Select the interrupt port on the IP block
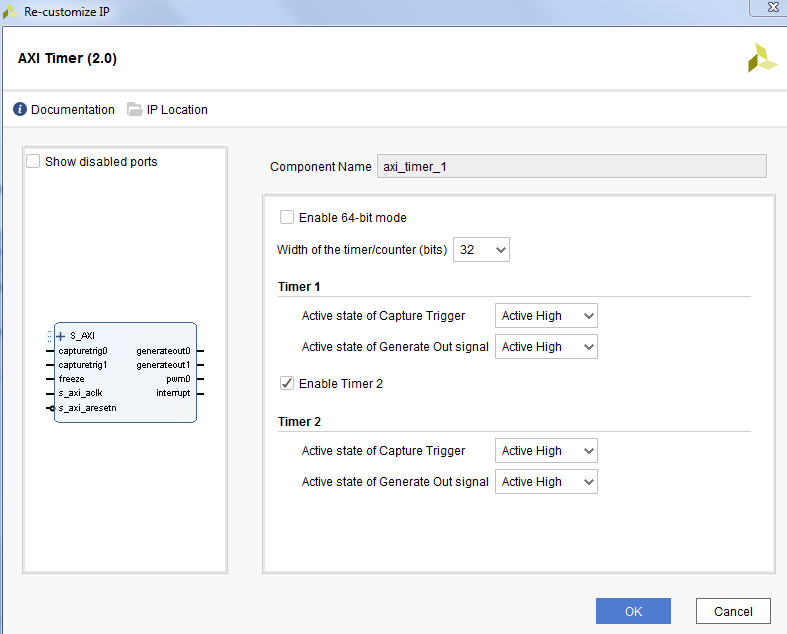 (x=173, y=393)
